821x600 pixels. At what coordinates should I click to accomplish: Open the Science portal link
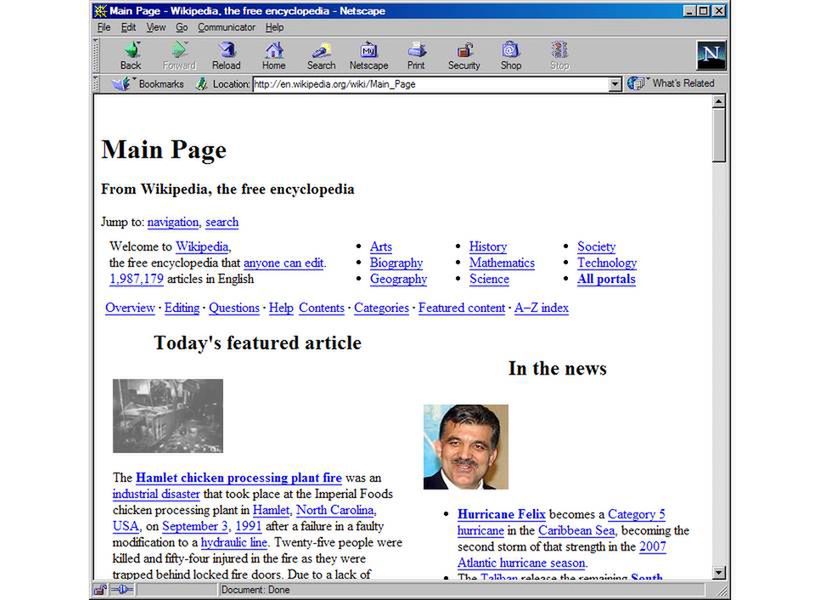pos(489,279)
